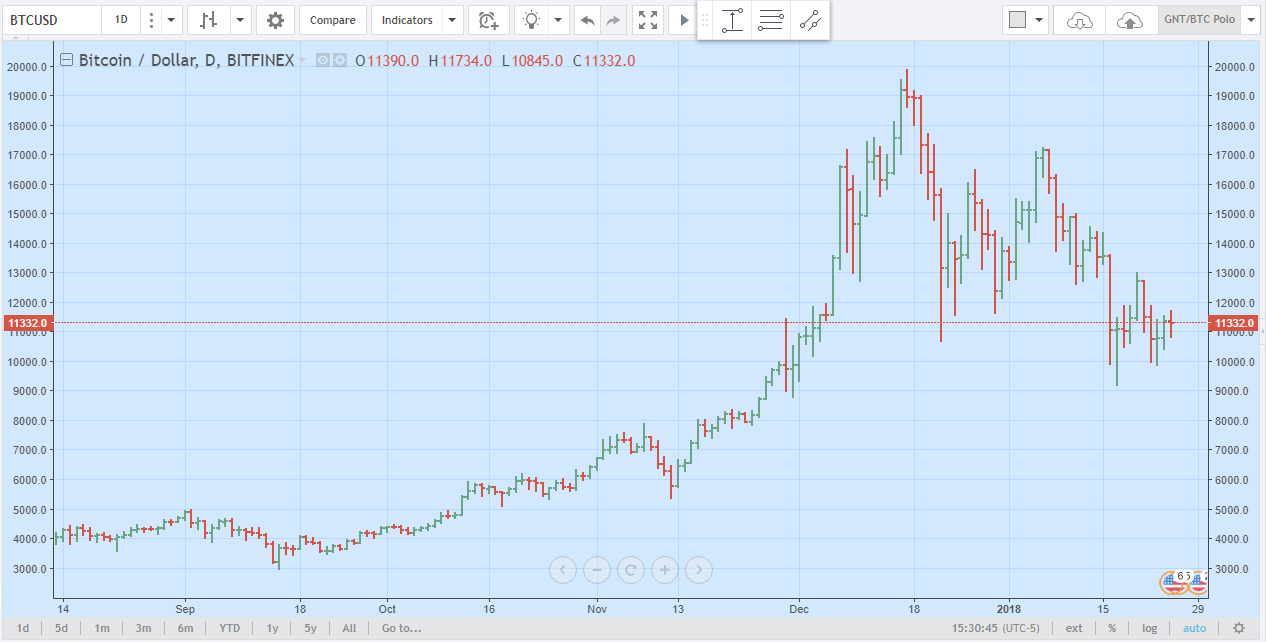1266x642 pixels.
Task: Expand the GNT/BTC Polo dropdown arrow
Action: [1250, 20]
